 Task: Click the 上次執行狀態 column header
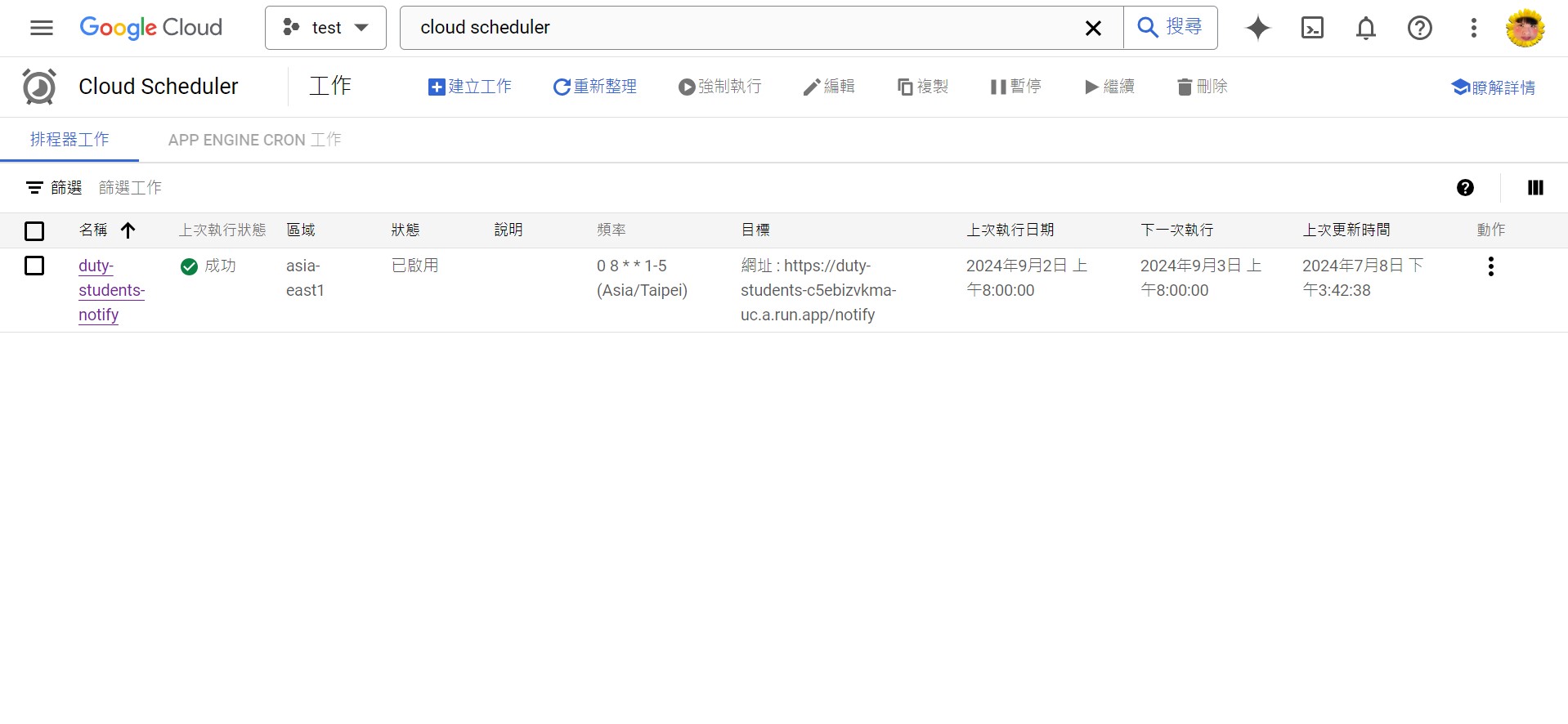point(222,230)
